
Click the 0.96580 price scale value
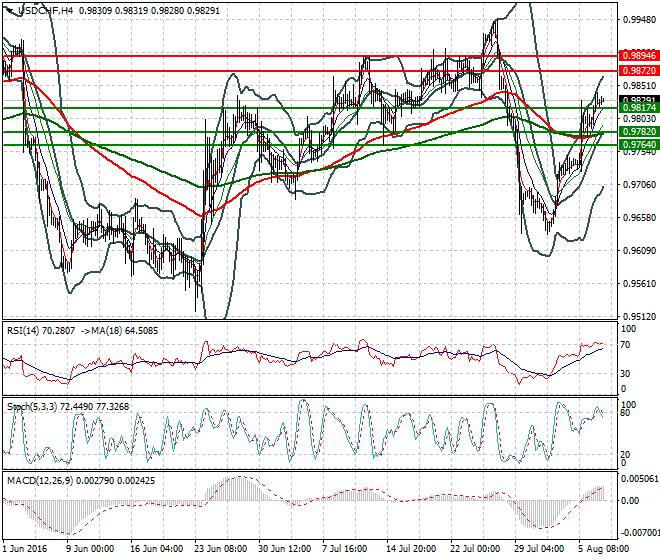(639, 218)
